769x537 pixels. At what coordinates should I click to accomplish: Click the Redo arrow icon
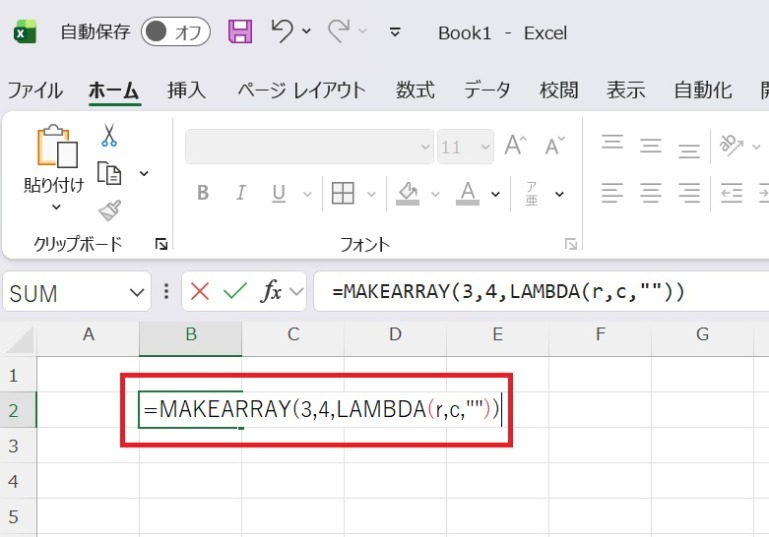point(339,31)
